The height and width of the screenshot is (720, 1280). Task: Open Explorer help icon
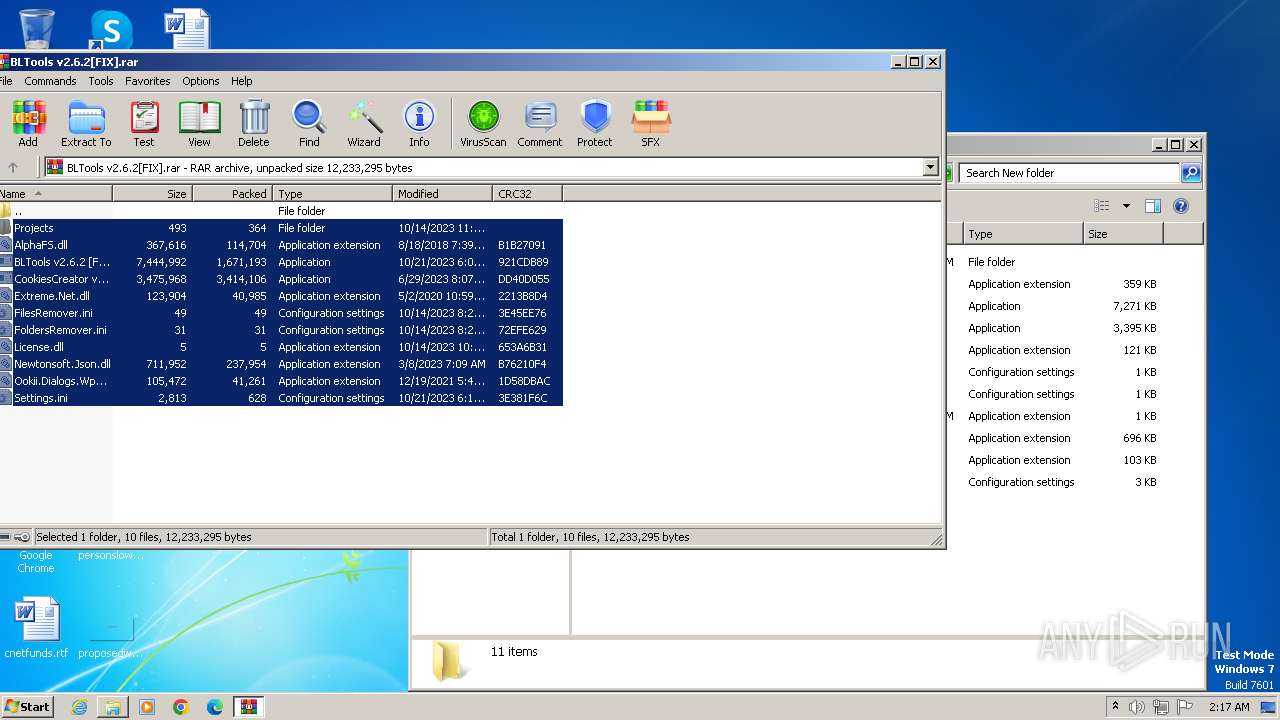click(1181, 206)
